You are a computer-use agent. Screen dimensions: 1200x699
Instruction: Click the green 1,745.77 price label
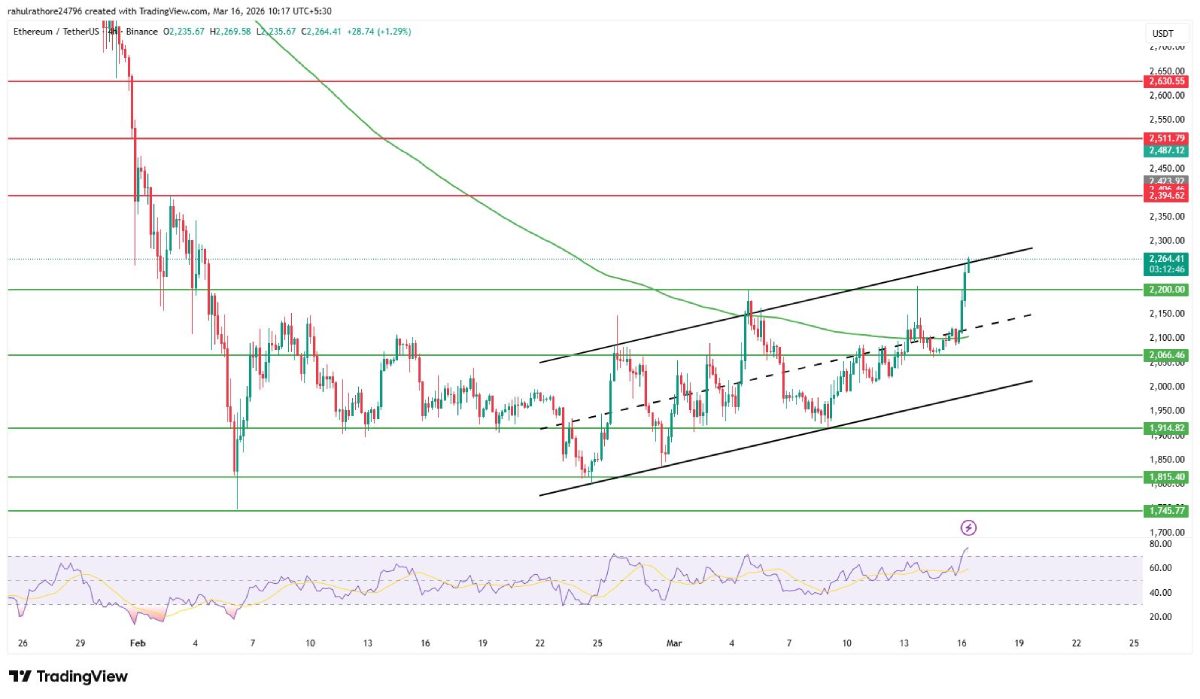(x=1166, y=510)
